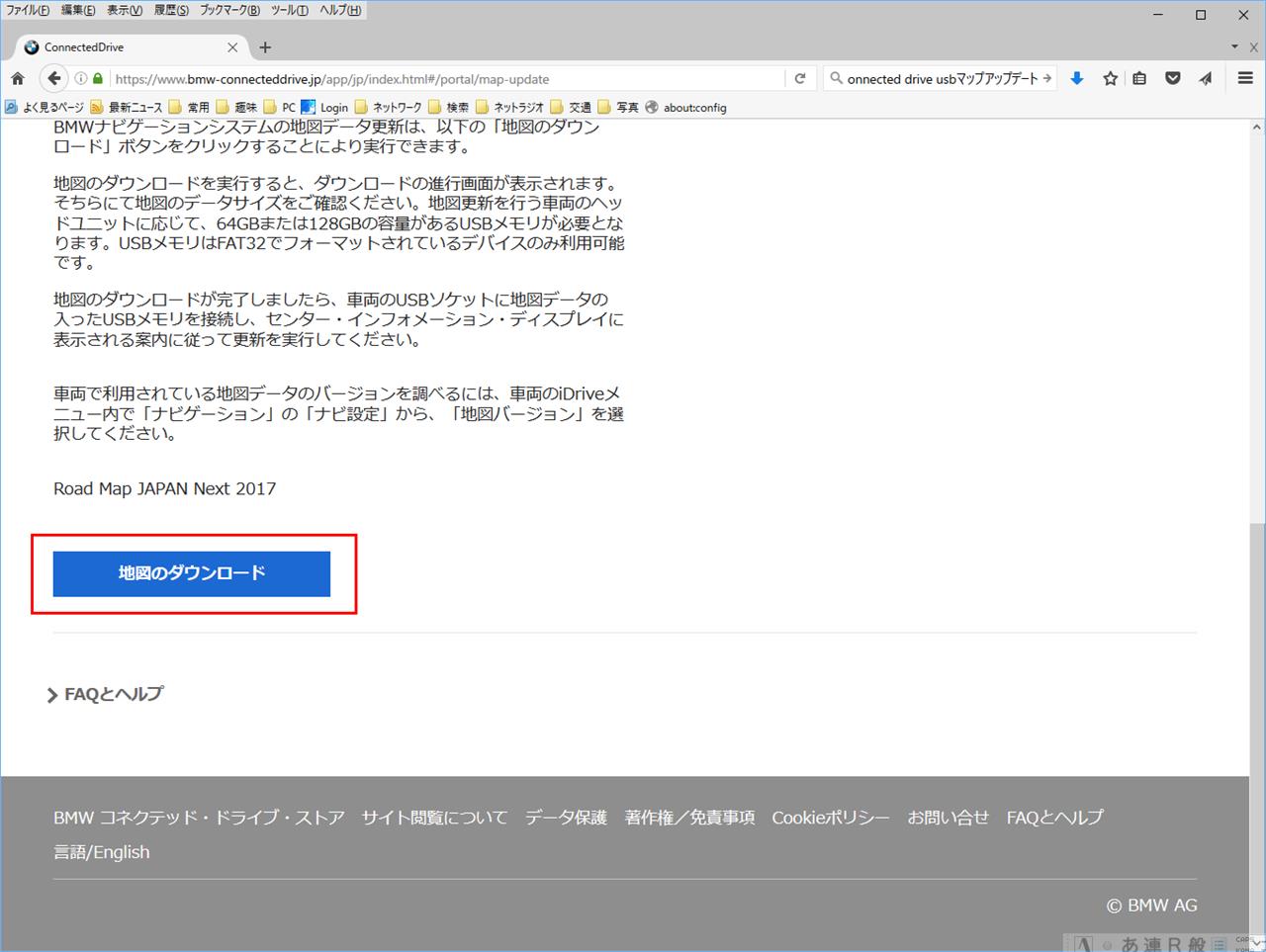The height and width of the screenshot is (952, 1266).
Task: Open the ファイル(F) menu
Action: pos(28,10)
